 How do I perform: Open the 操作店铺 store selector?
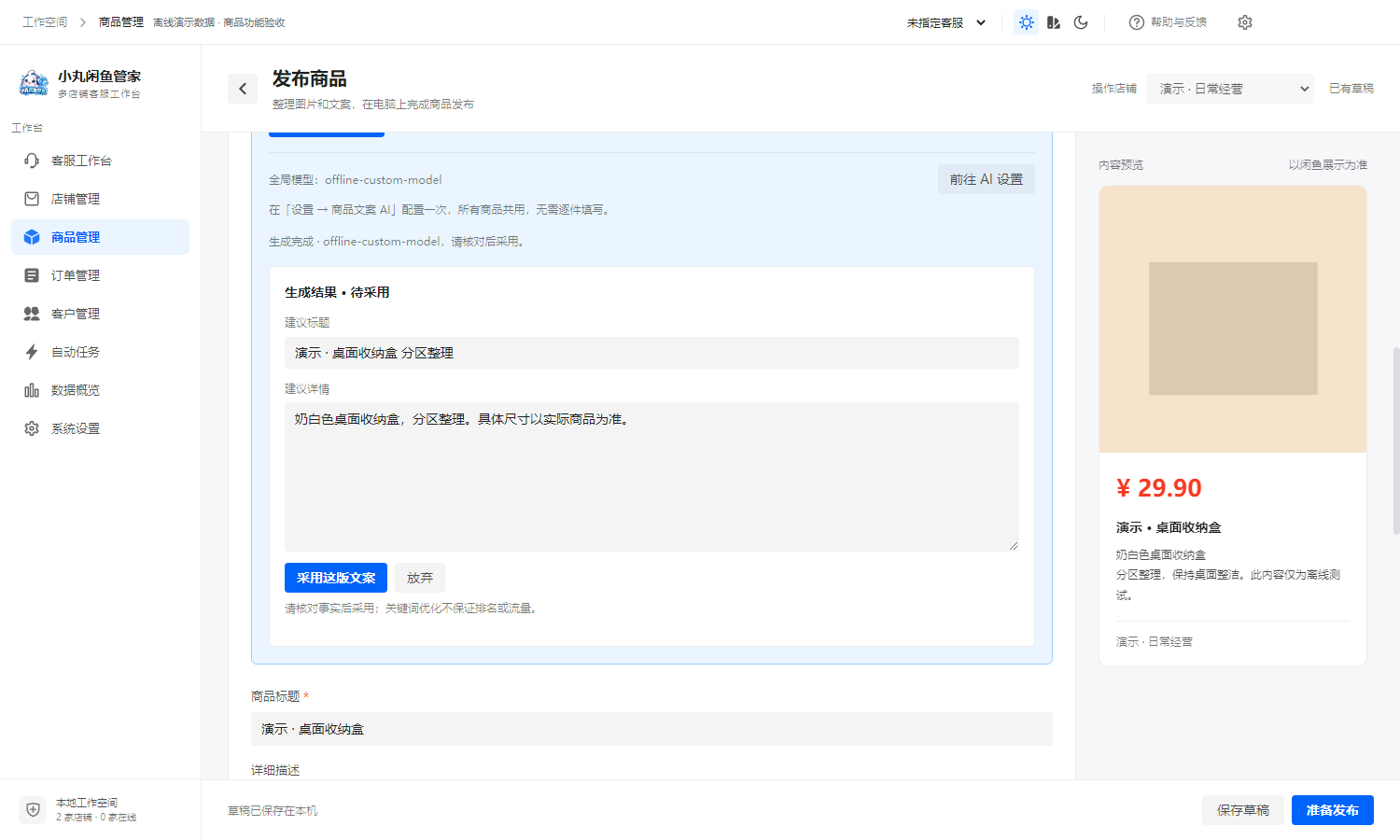[x=1230, y=89]
